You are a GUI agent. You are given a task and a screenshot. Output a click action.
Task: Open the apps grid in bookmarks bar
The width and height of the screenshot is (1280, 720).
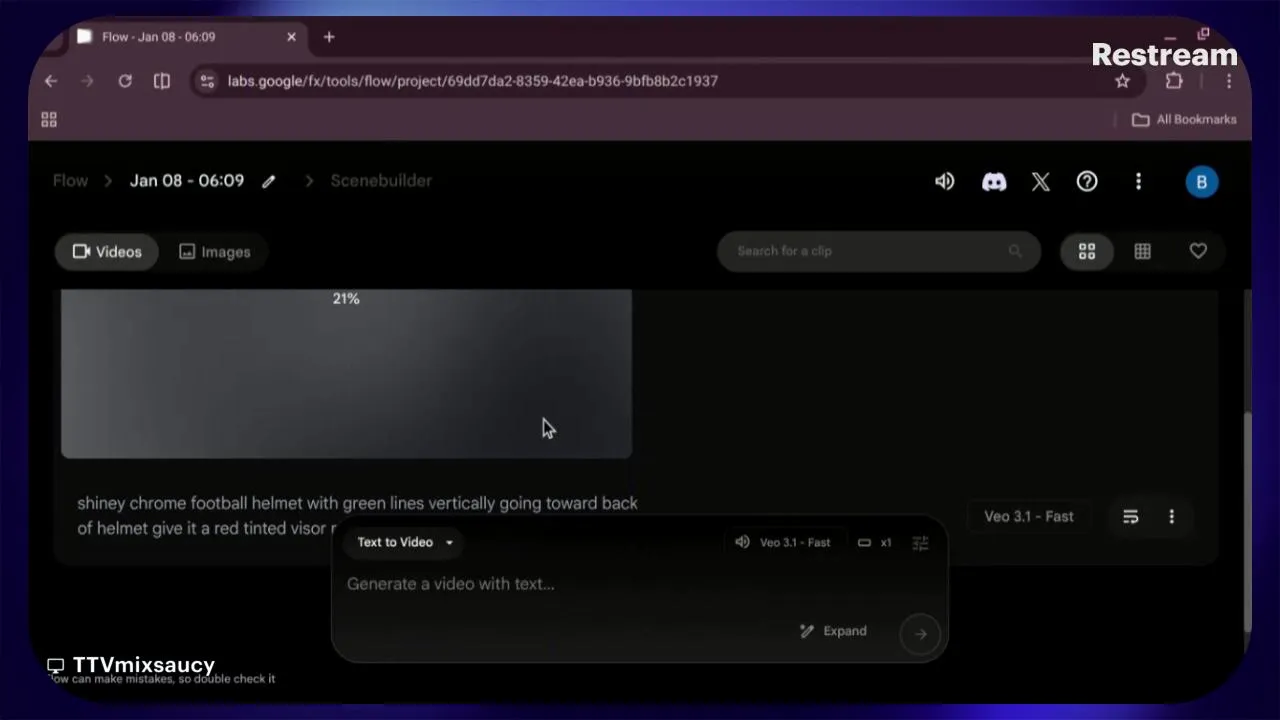[x=49, y=120]
